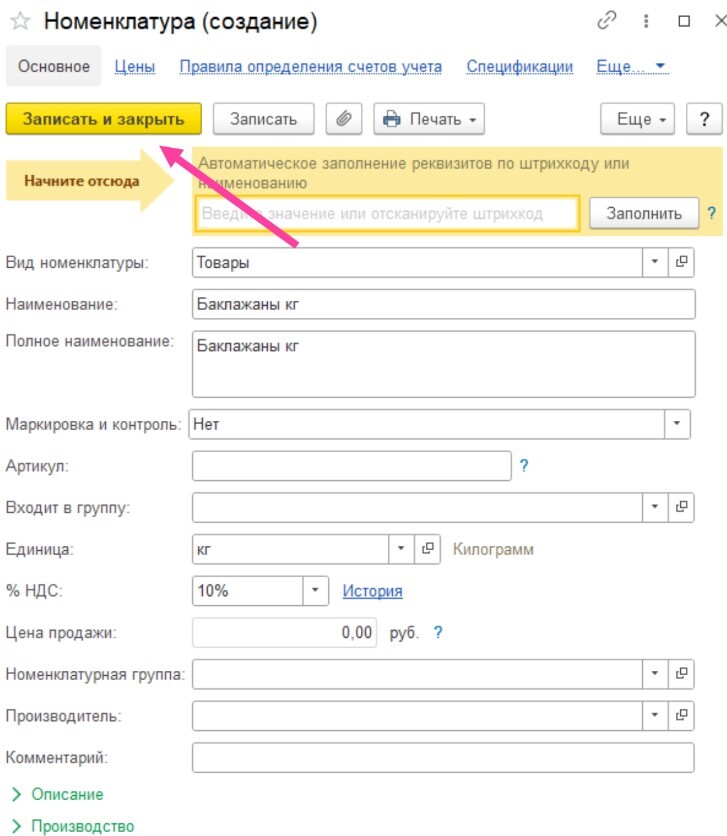The width and height of the screenshot is (727, 836).
Task: Click open icon of Входит в группу
Action: tap(682, 507)
